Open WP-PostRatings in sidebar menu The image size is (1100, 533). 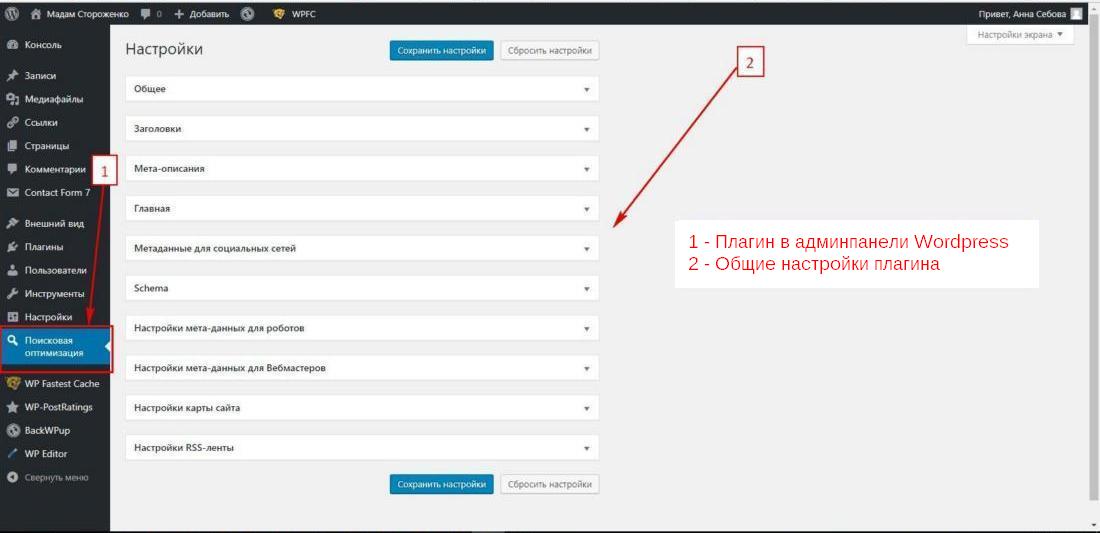[61, 407]
